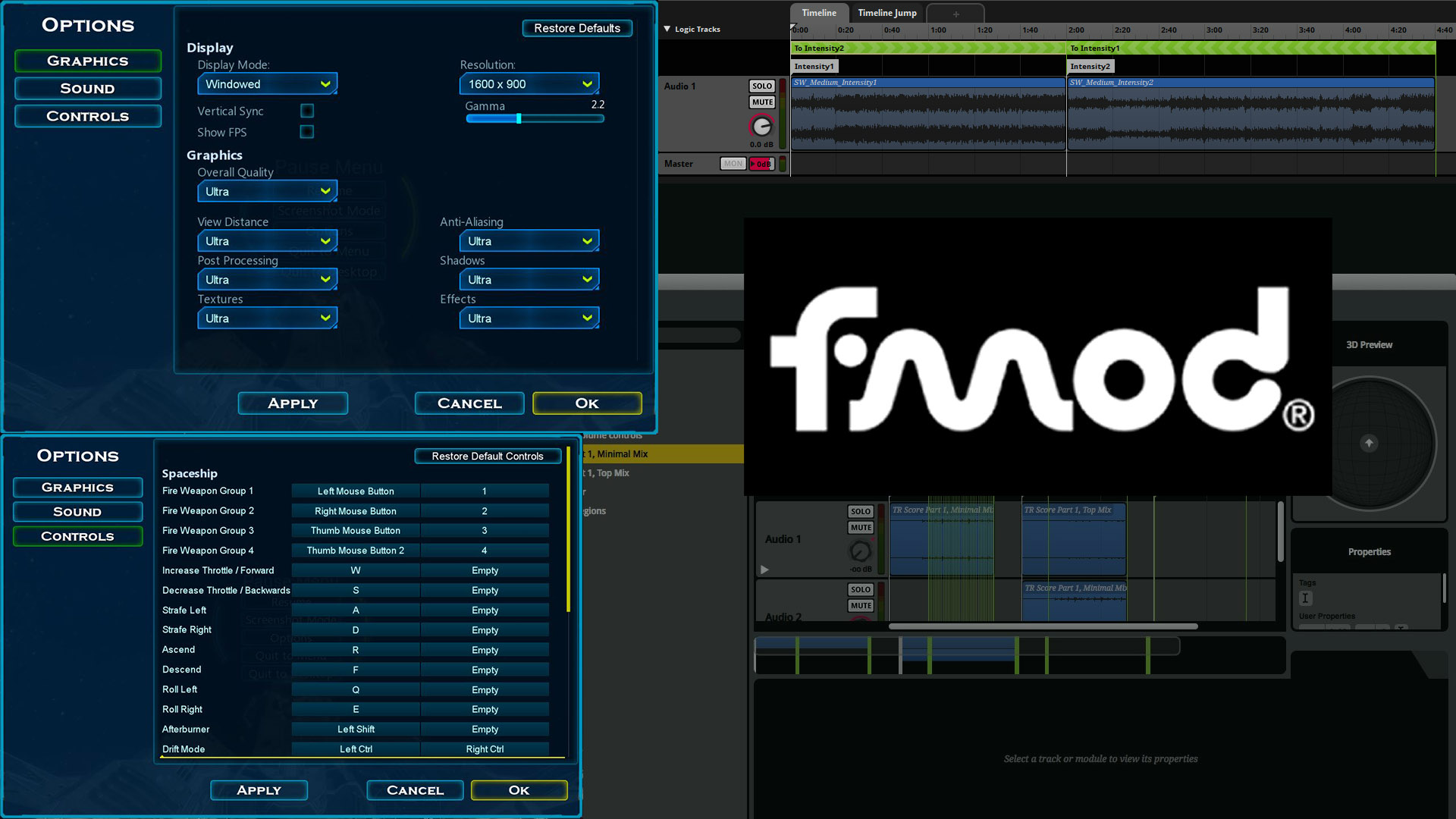Viewport: 1456px width, 819px height.
Task: Solo the lower Audio 1 track
Action: [861, 512]
